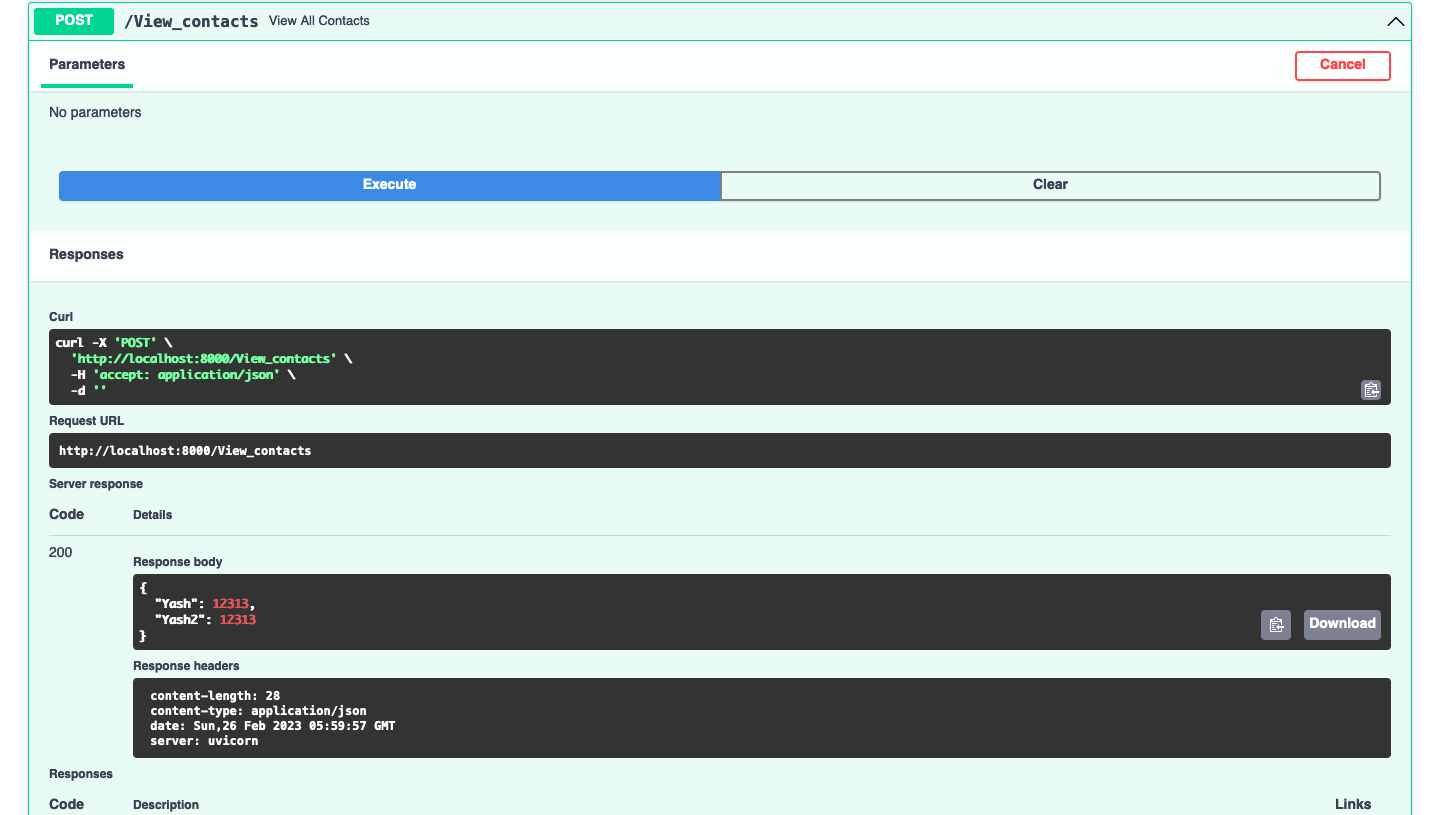Viewport: 1440px width, 815px height.
Task: Download the response body
Action: pos(1342,624)
